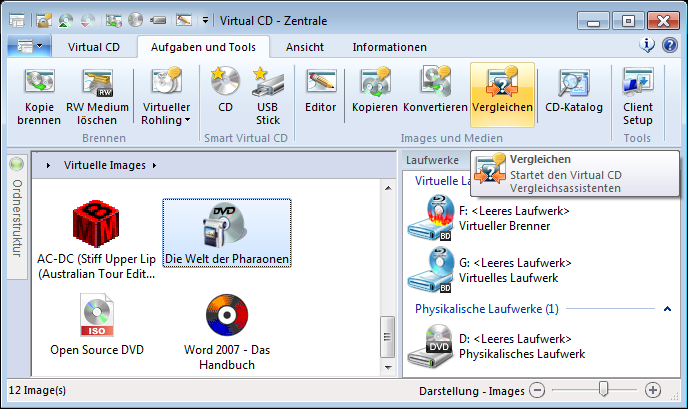Increase image size with plus button
Screen dimensions: 688x409
tap(653, 390)
